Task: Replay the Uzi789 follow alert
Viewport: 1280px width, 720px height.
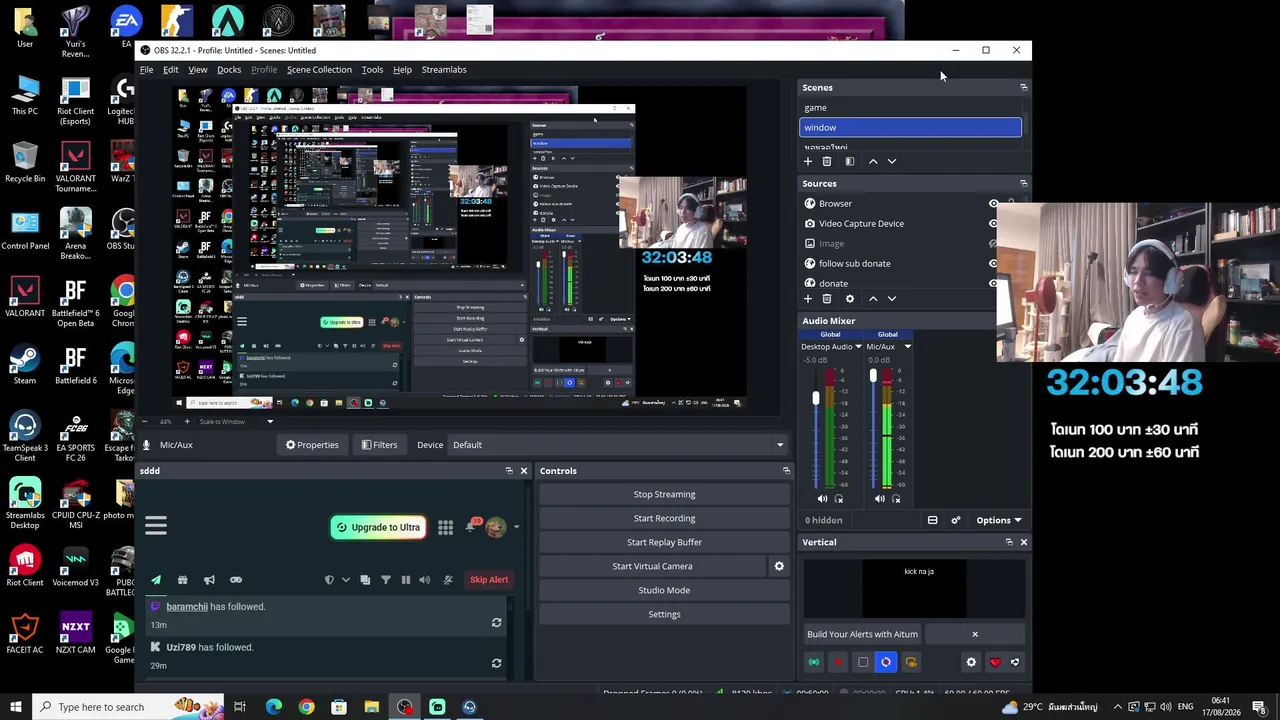Action: (x=496, y=663)
